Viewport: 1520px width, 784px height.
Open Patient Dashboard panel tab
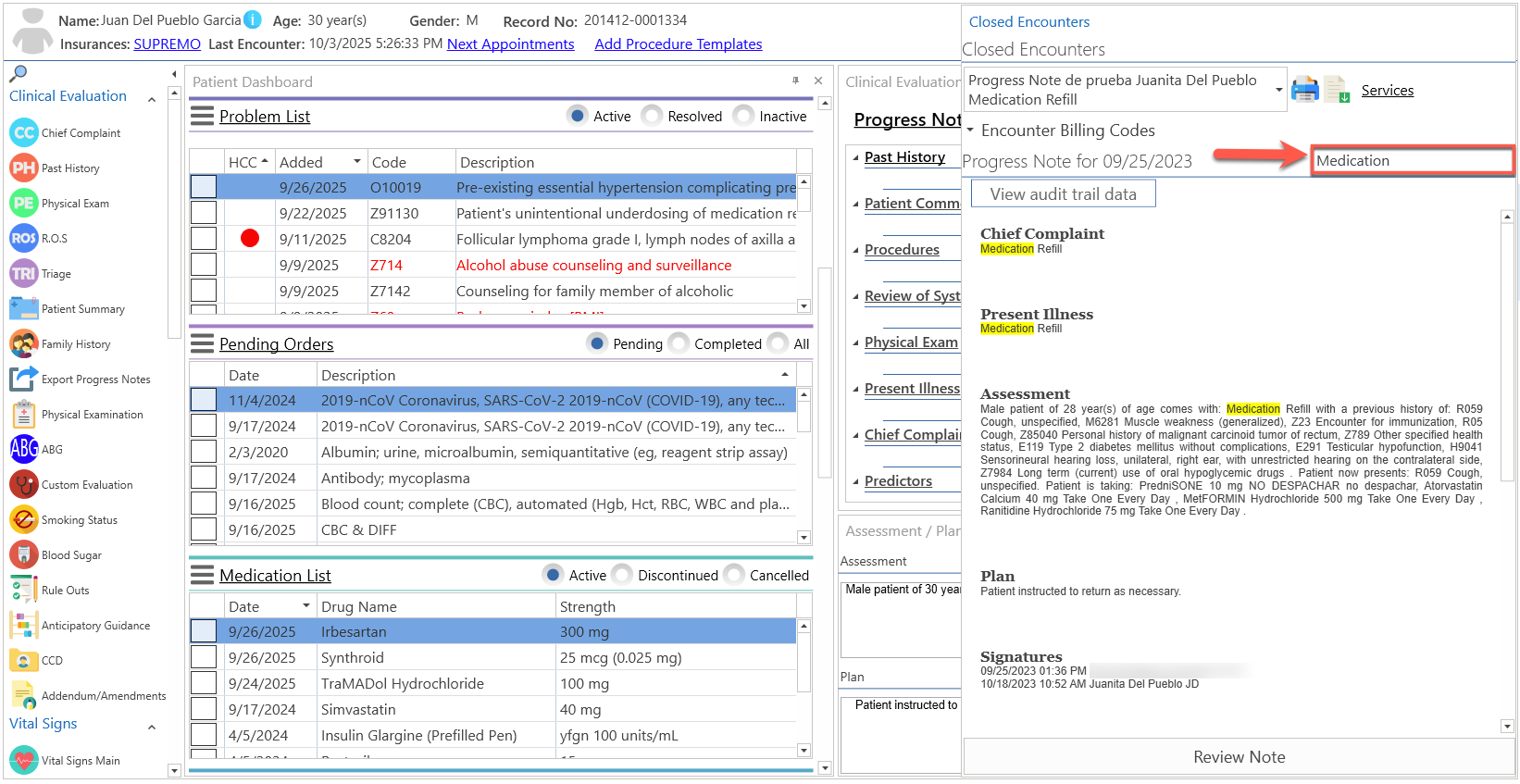[253, 81]
